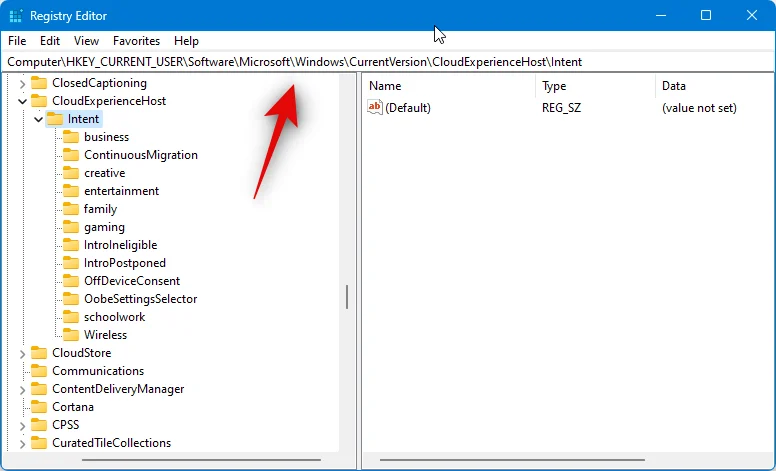Click the REG_SZ type cell

[x=561, y=108]
